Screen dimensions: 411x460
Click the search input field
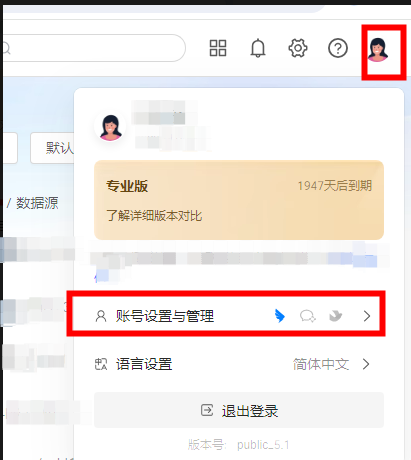(93, 48)
